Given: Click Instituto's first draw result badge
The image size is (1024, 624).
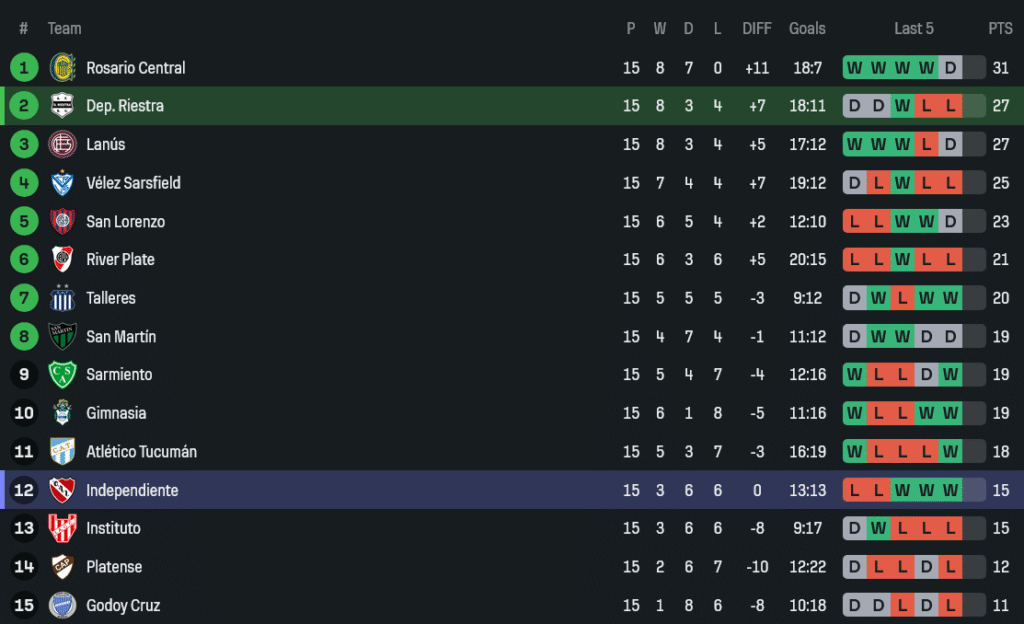Looking at the screenshot, I should pyautogui.click(x=854, y=528).
